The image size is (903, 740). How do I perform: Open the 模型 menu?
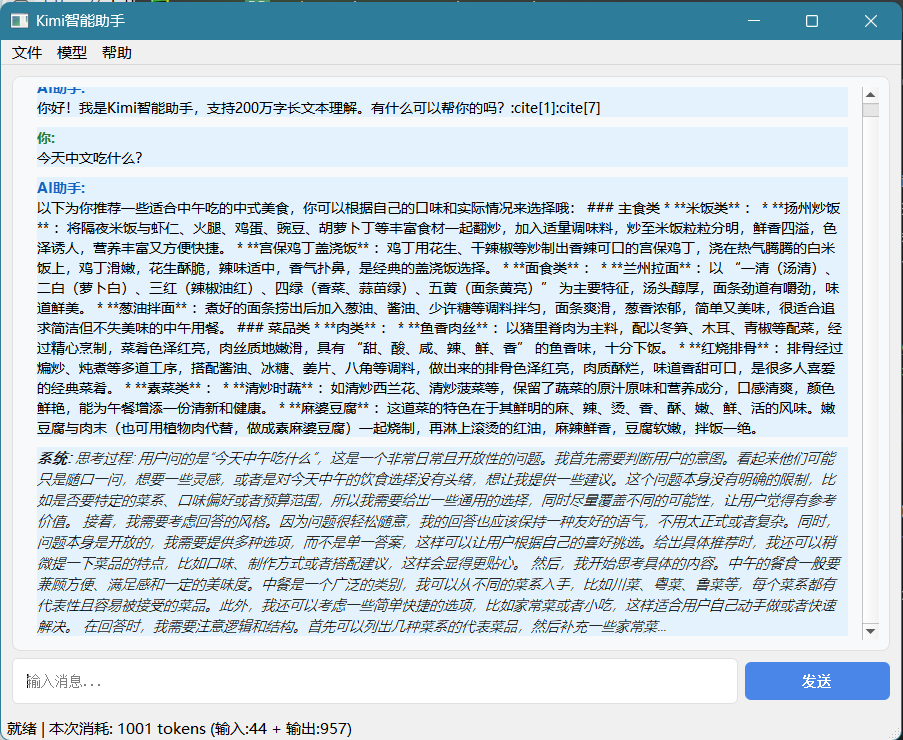[72, 52]
